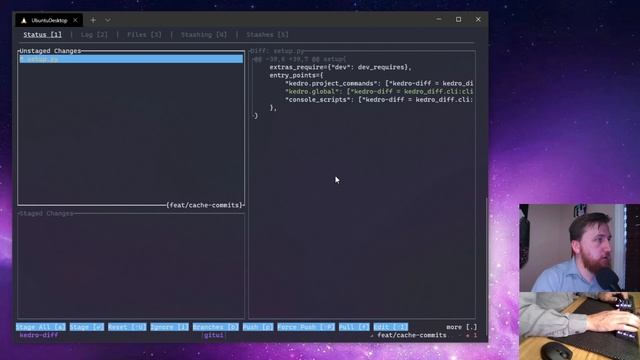This screenshot has width=640, height=360.
Task: Switch to the Status [1] tab
Action: pyautogui.click(x=42, y=35)
